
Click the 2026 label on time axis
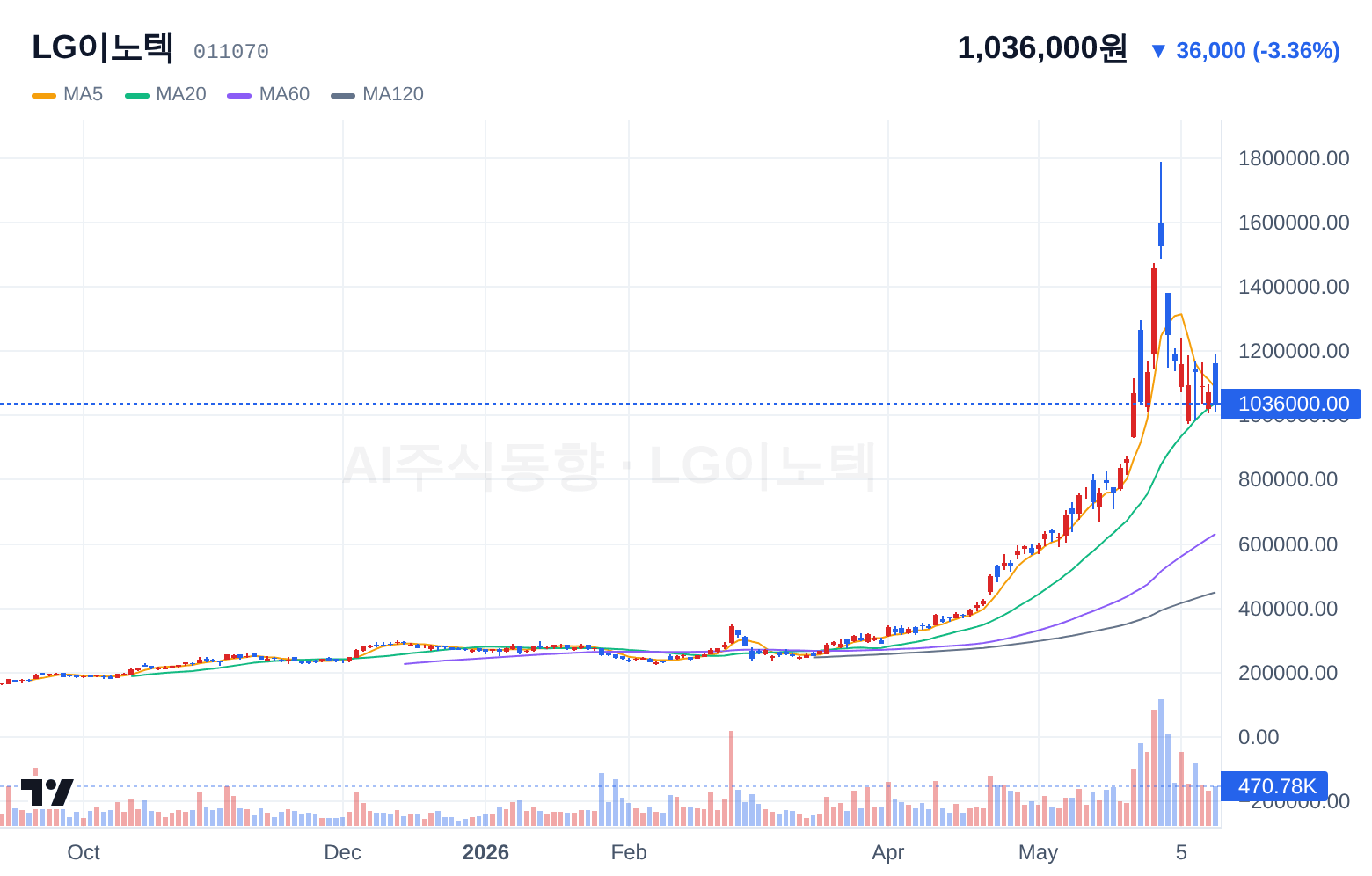pos(485,852)
